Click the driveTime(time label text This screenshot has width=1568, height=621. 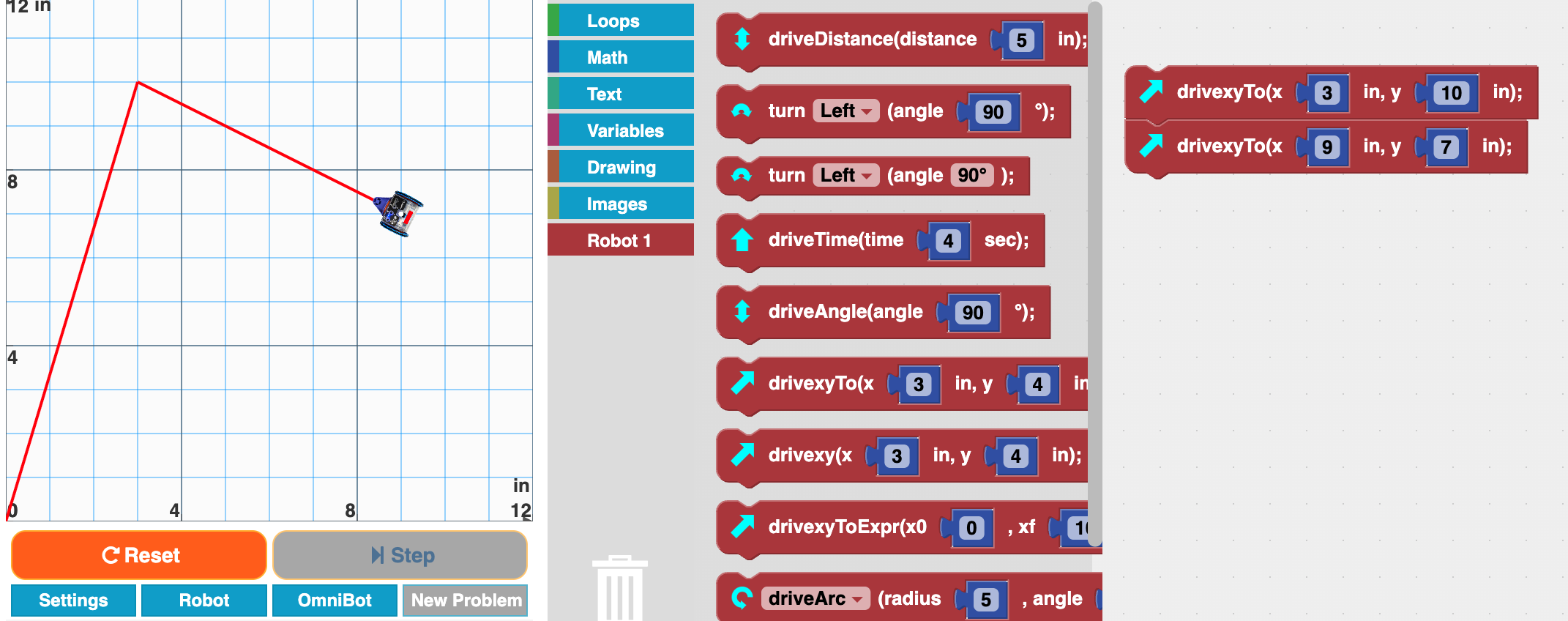point(836,239)
